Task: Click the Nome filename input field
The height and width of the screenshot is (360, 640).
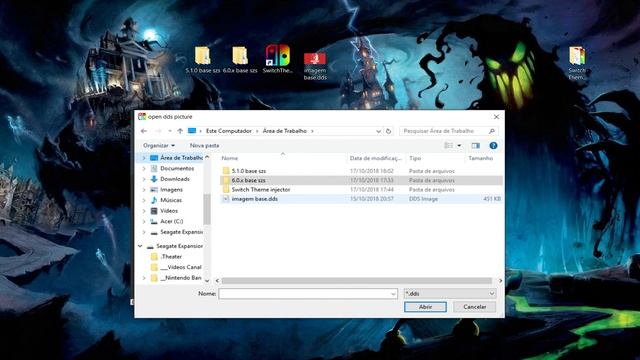Action: tap(308, 293)
